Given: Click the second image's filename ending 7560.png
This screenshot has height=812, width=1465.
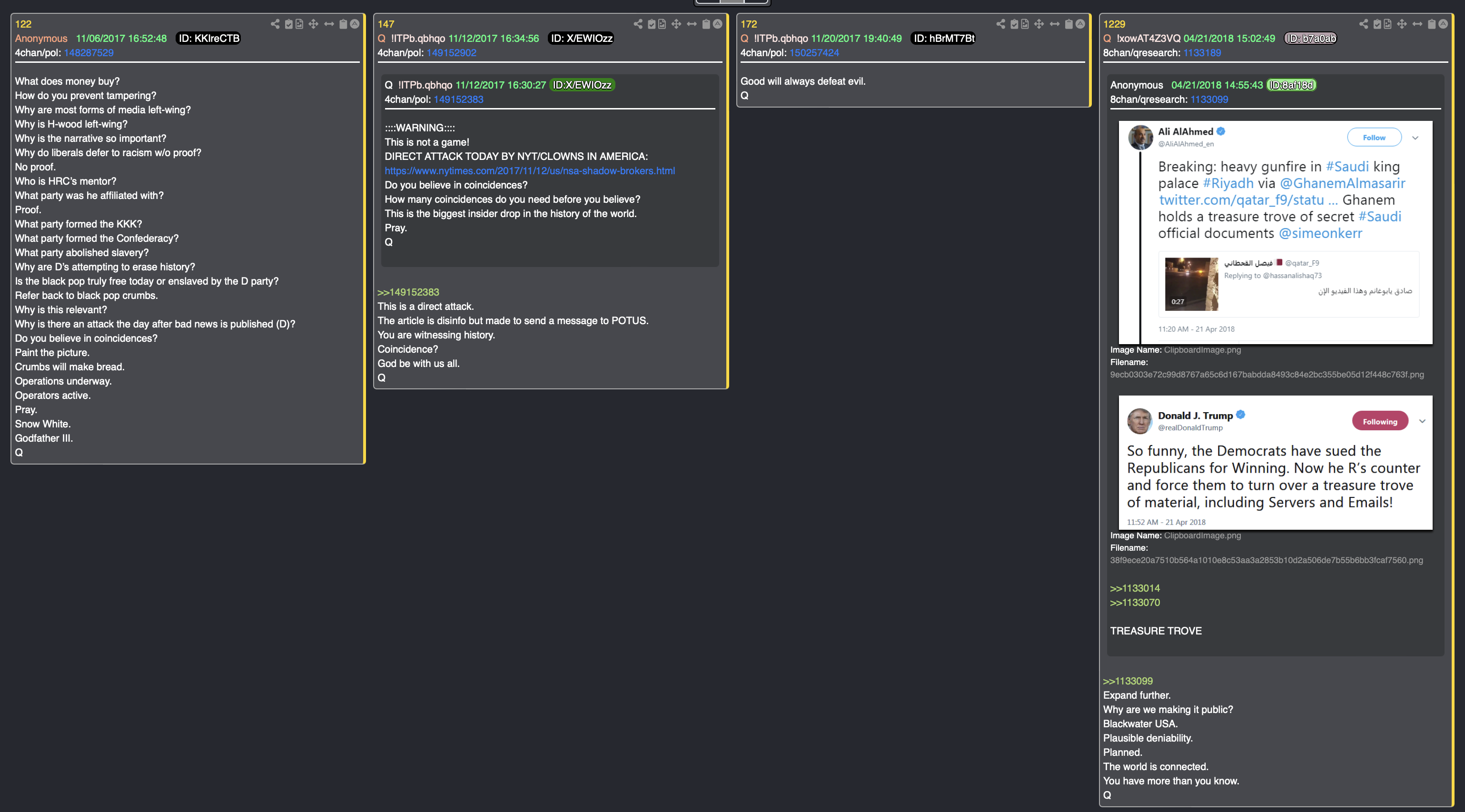Looking at the screenshot, I should point(1266,561).
